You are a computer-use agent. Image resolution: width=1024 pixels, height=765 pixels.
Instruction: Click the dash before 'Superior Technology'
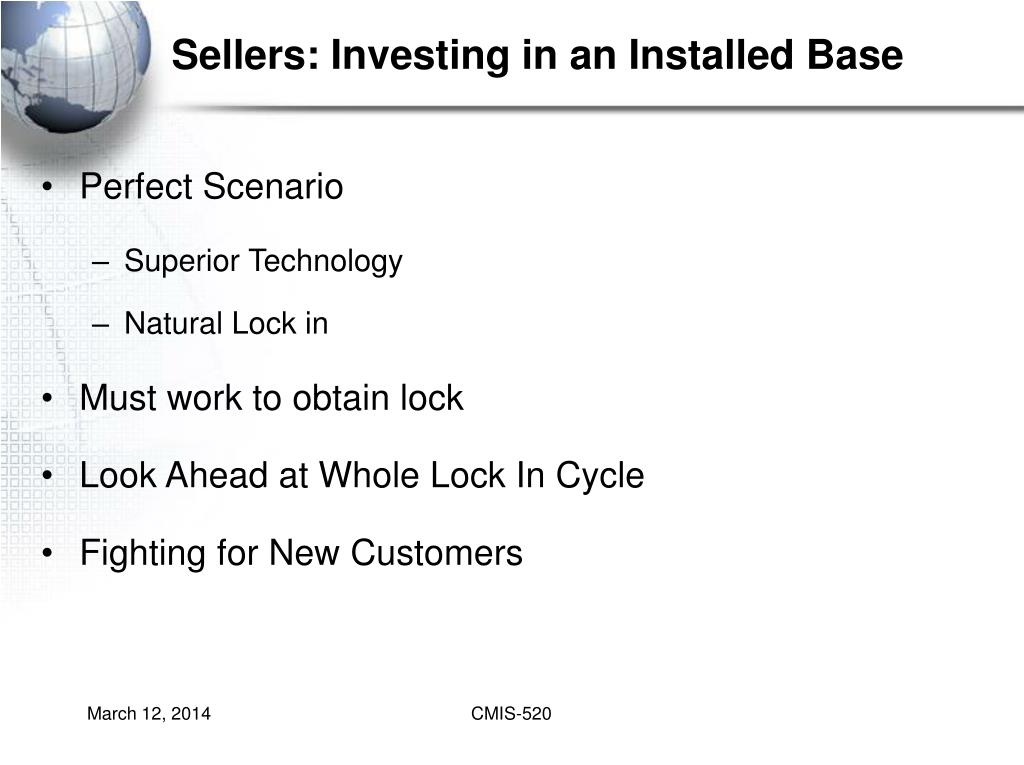101,263
